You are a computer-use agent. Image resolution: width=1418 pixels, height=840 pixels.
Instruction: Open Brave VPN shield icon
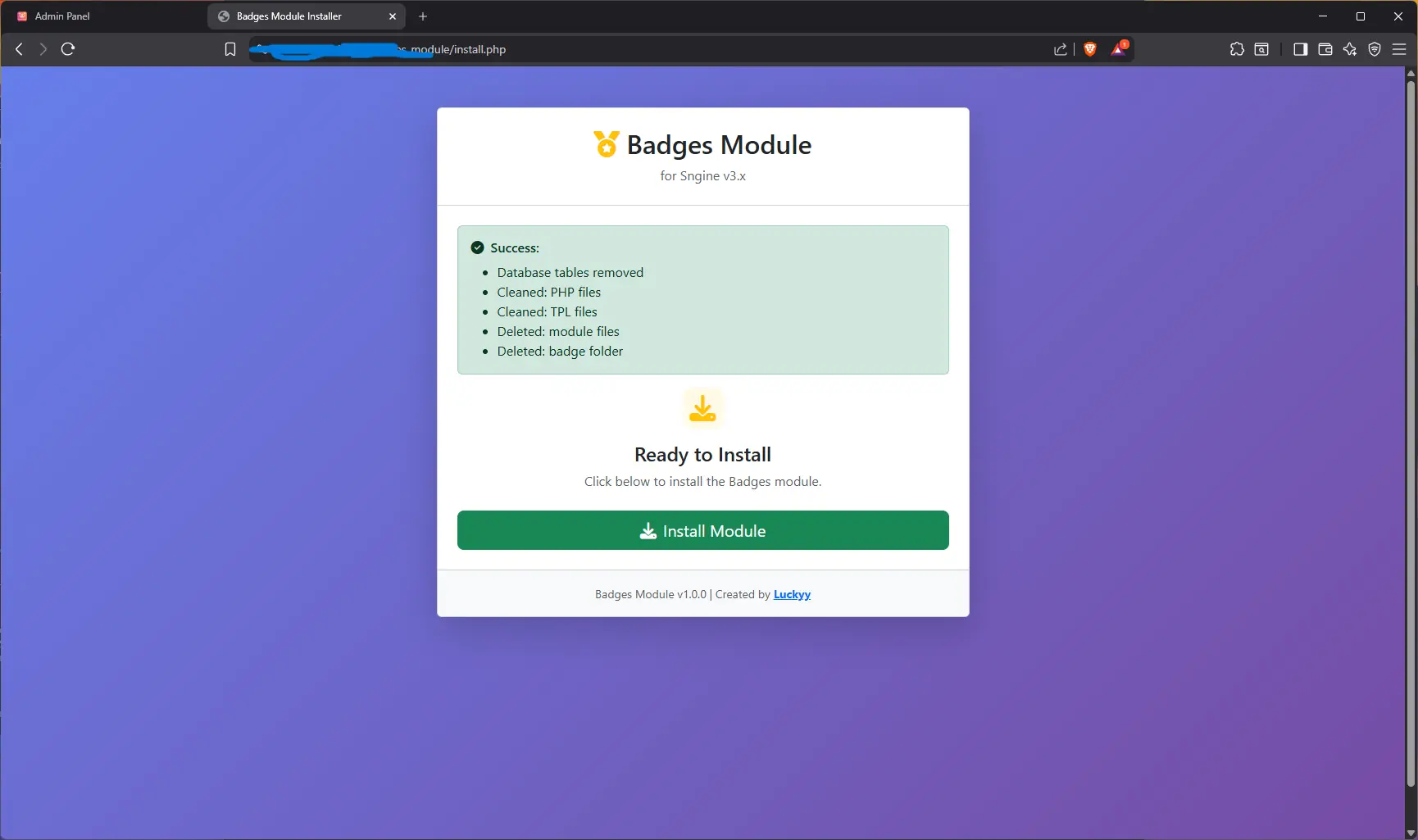click(x=1375, y=49)
